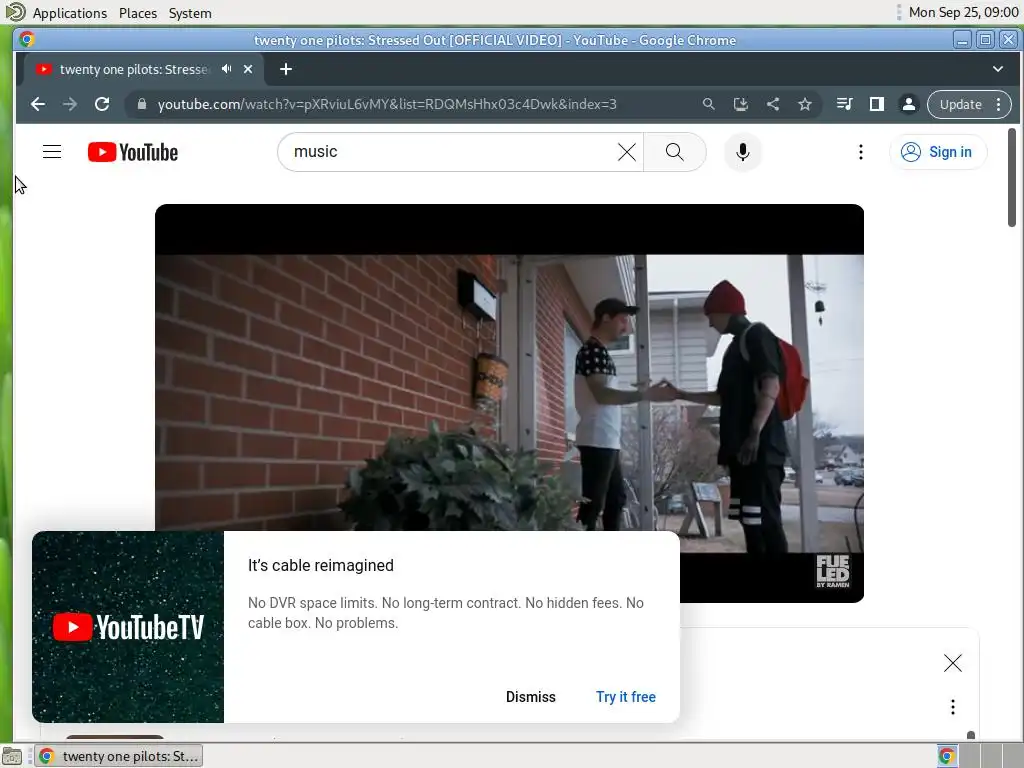Viewport: 1024px width, 768px height.
Task: Click the Chrome Update button
Action: point(960,104)
